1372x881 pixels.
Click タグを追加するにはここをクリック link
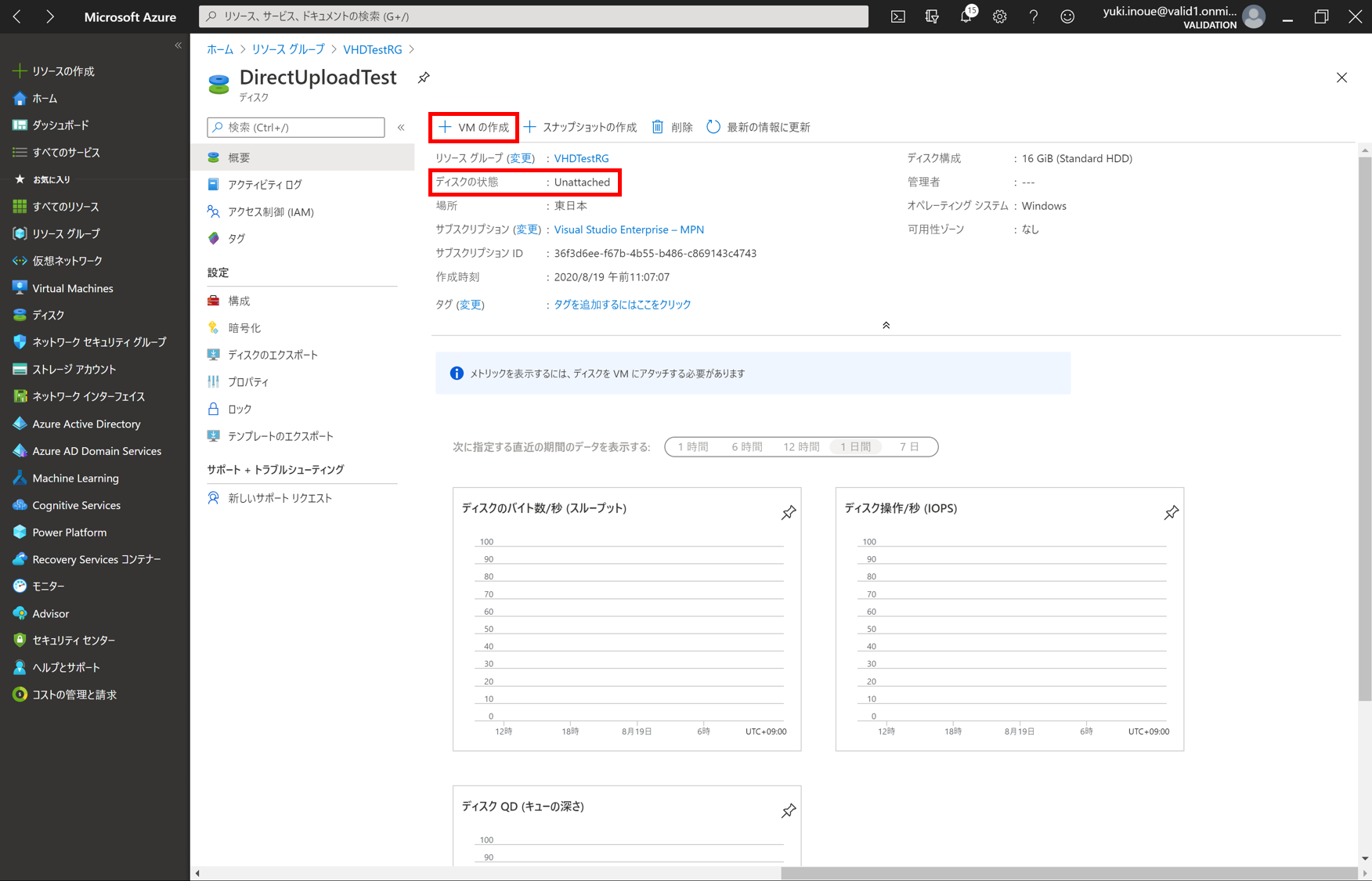pos(623,305)
